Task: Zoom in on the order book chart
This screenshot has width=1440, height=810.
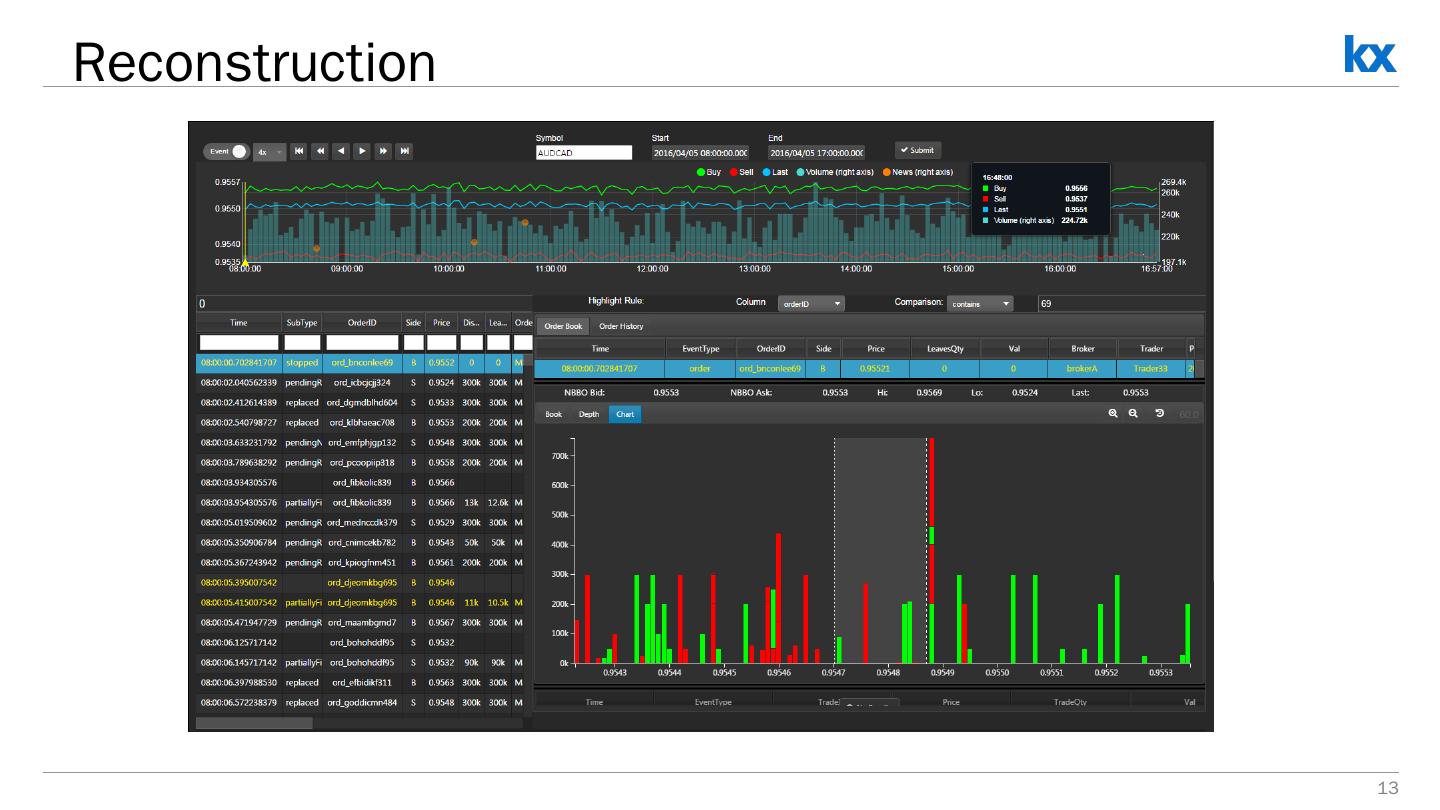Action: click(1113, 414)
